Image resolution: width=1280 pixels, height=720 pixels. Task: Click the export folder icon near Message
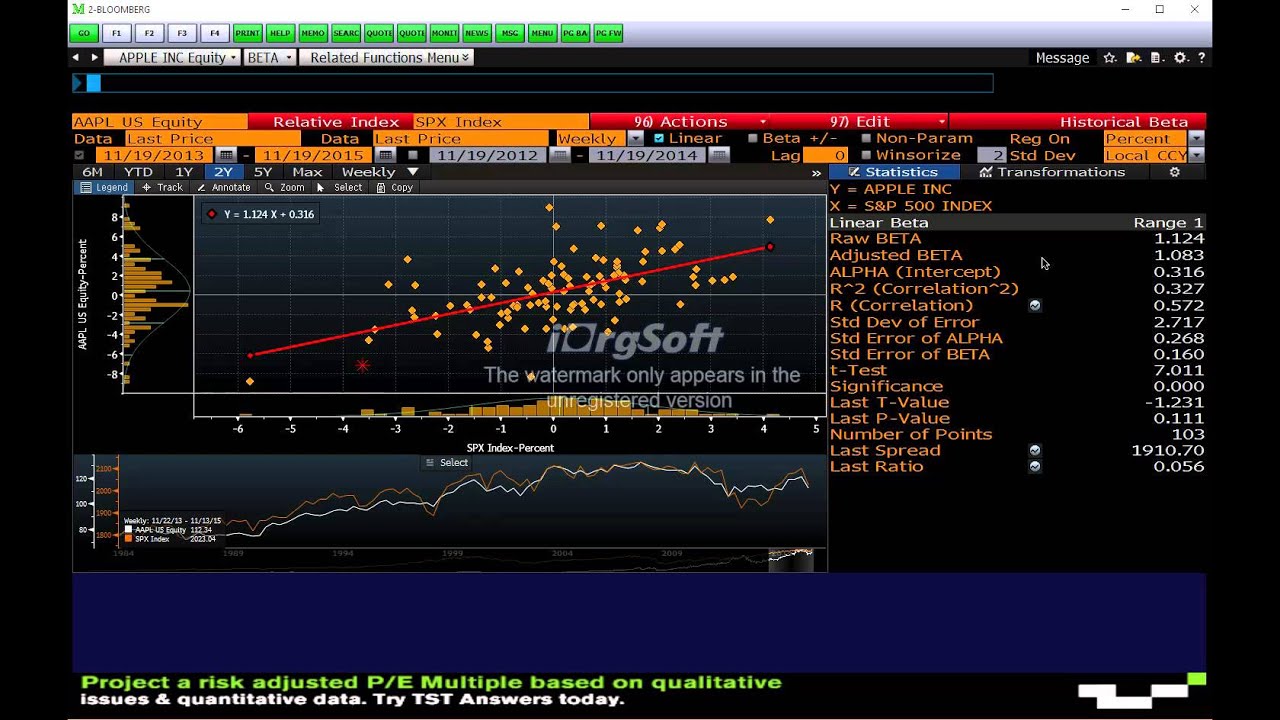1133,58
